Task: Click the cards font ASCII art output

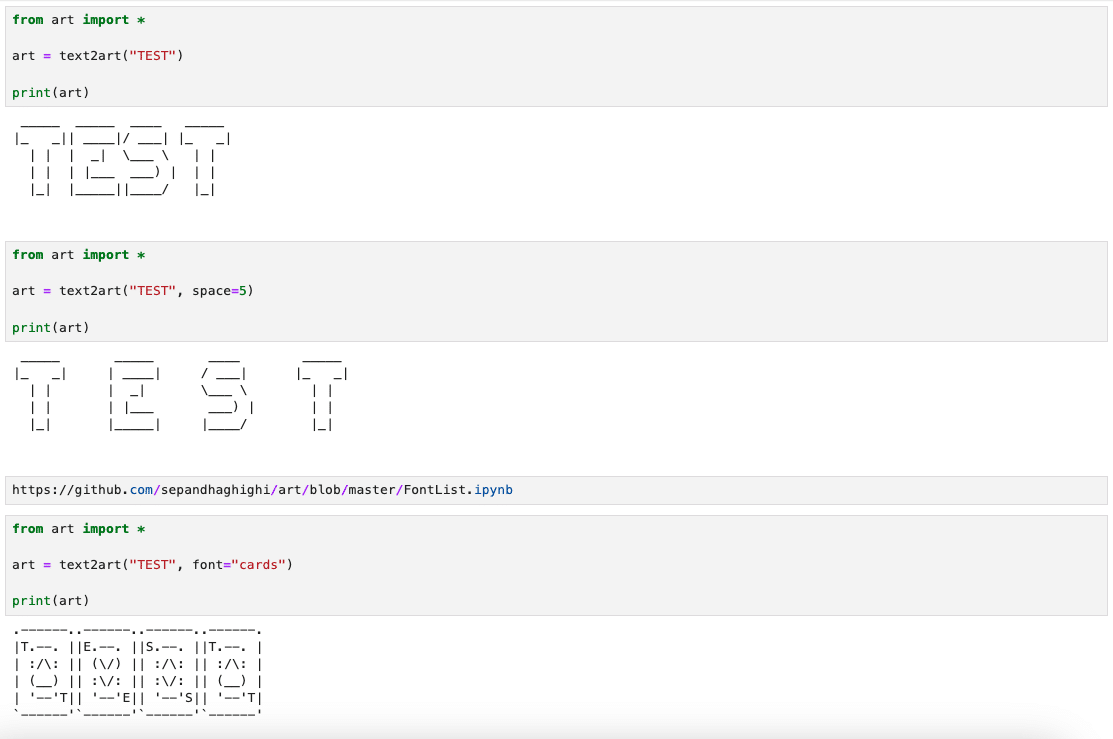Action: (138, 672)
